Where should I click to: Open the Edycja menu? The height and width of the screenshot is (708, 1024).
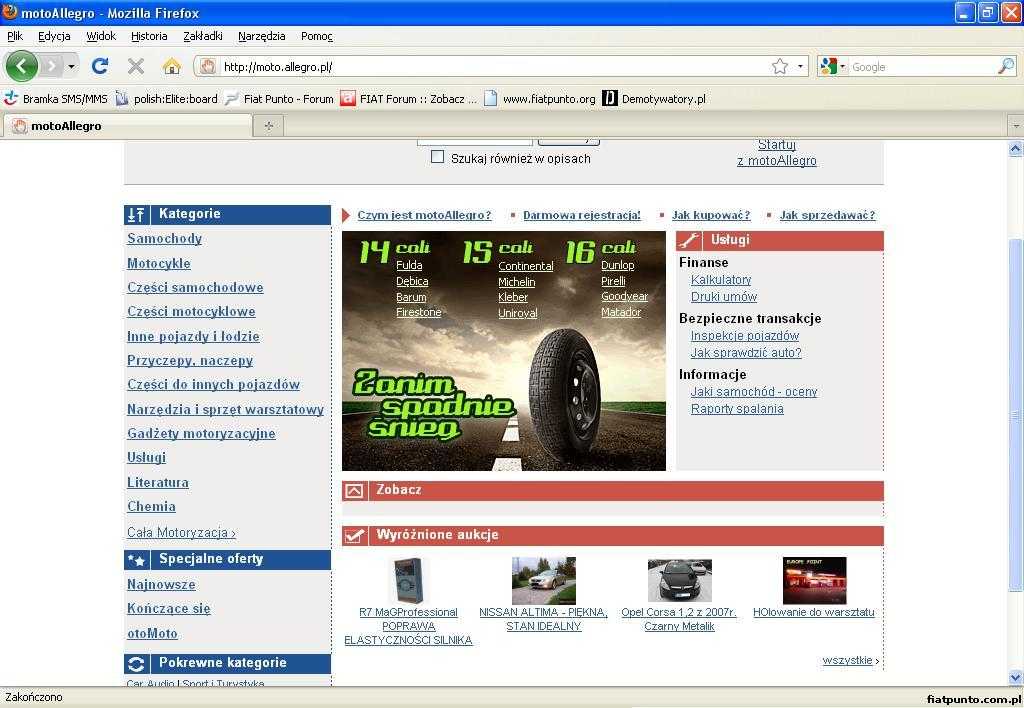pyautogui.click(x=54, y=37)
